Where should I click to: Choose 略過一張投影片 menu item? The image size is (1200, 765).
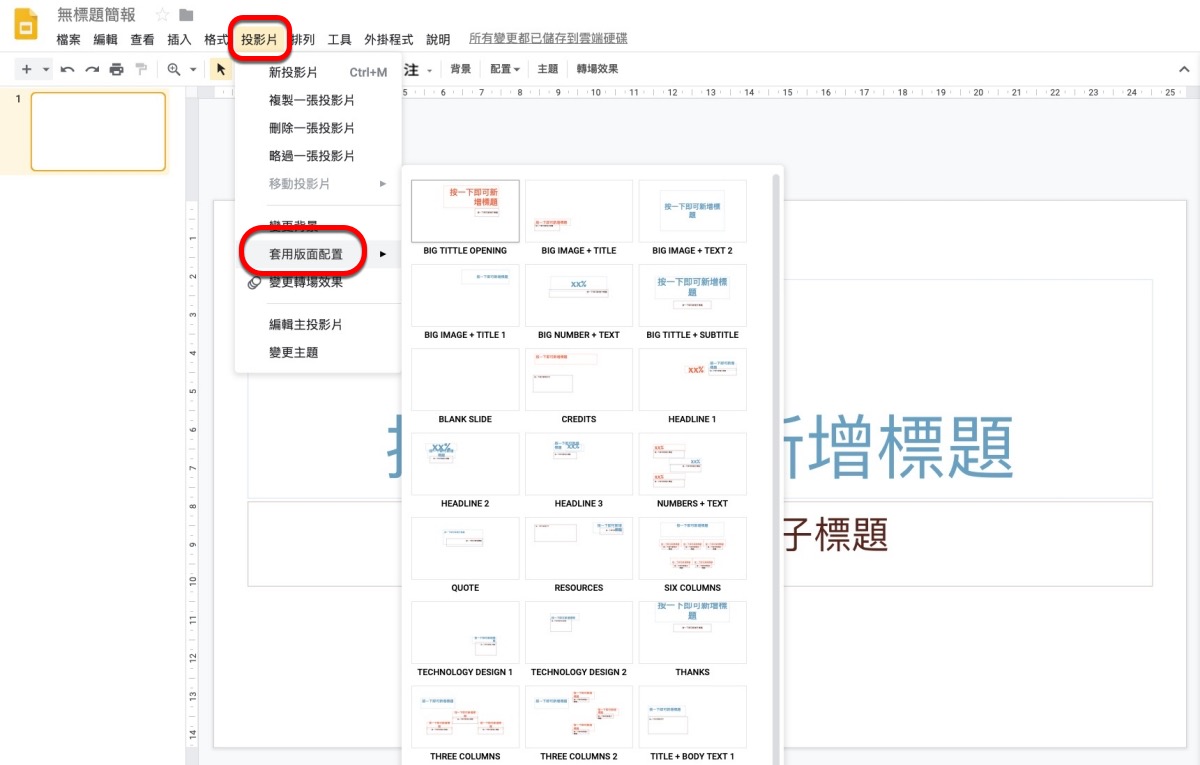(318, 156)
